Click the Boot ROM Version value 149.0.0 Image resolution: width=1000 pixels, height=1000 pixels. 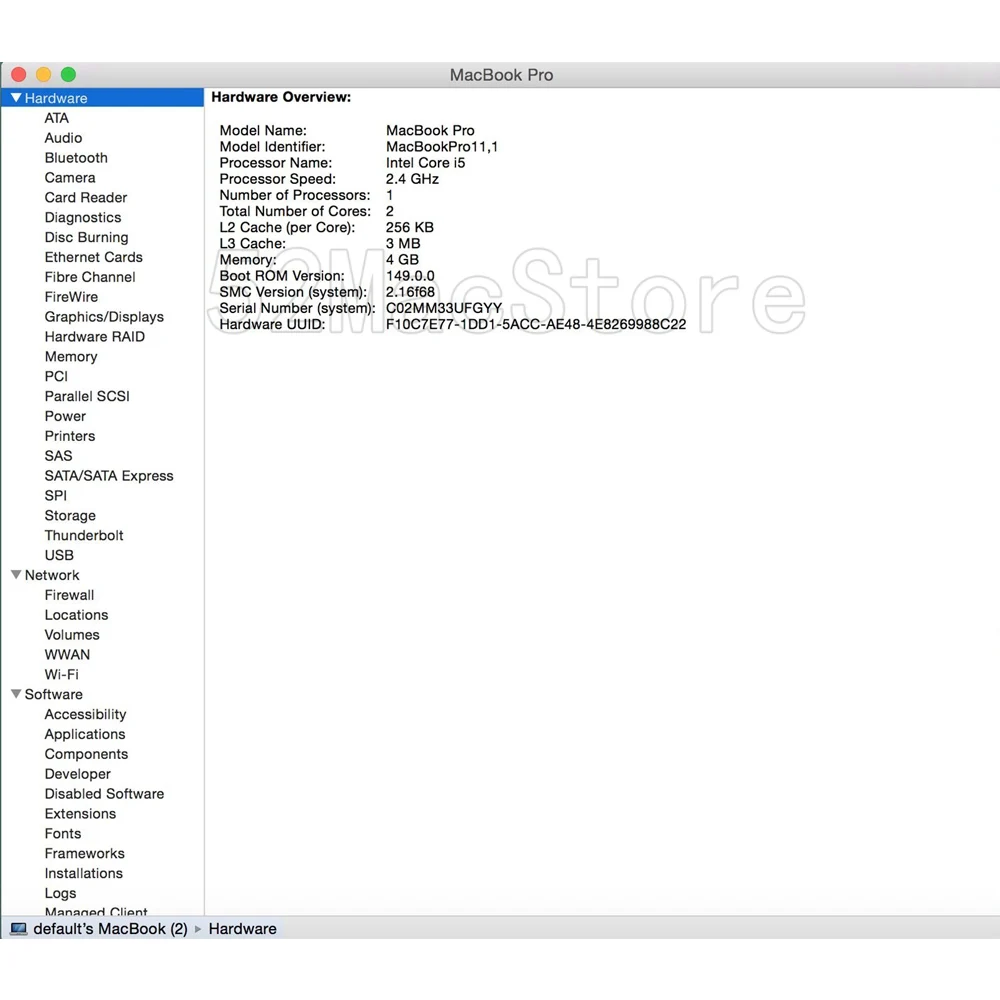tap(410, 276)
